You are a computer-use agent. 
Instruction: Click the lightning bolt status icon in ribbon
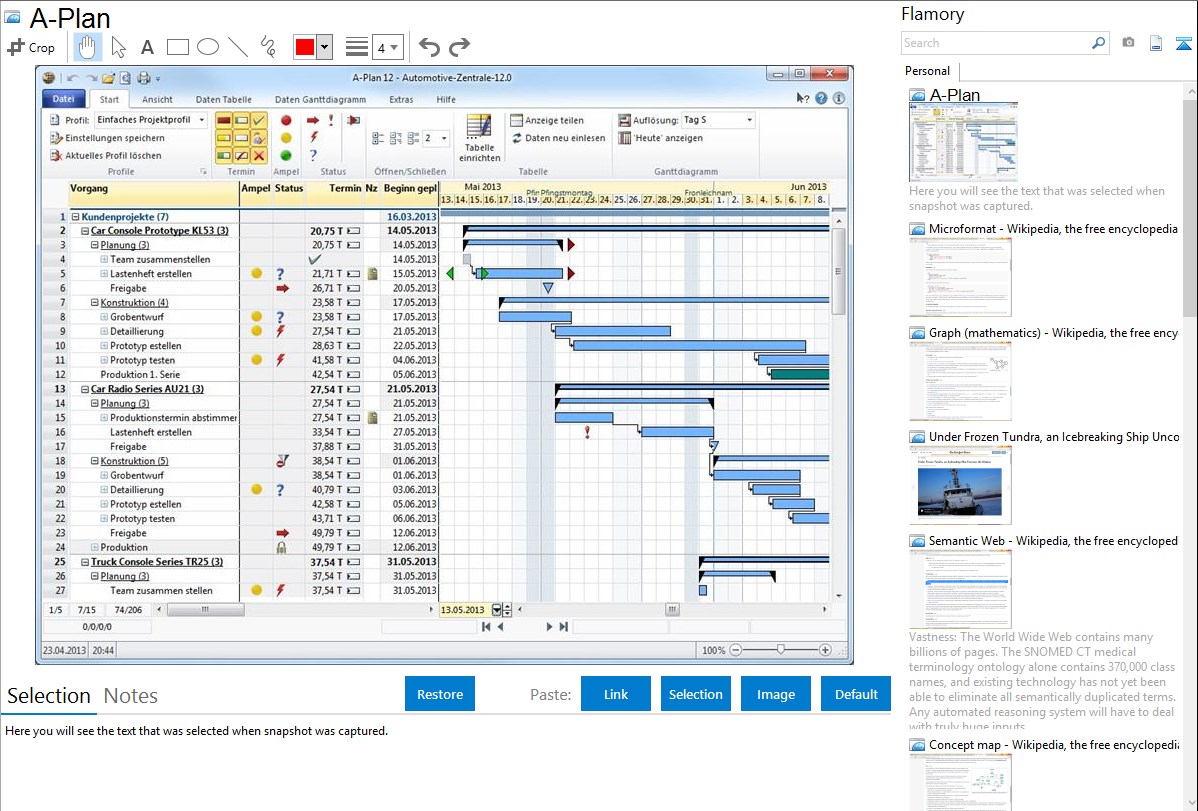pos(313,138)
